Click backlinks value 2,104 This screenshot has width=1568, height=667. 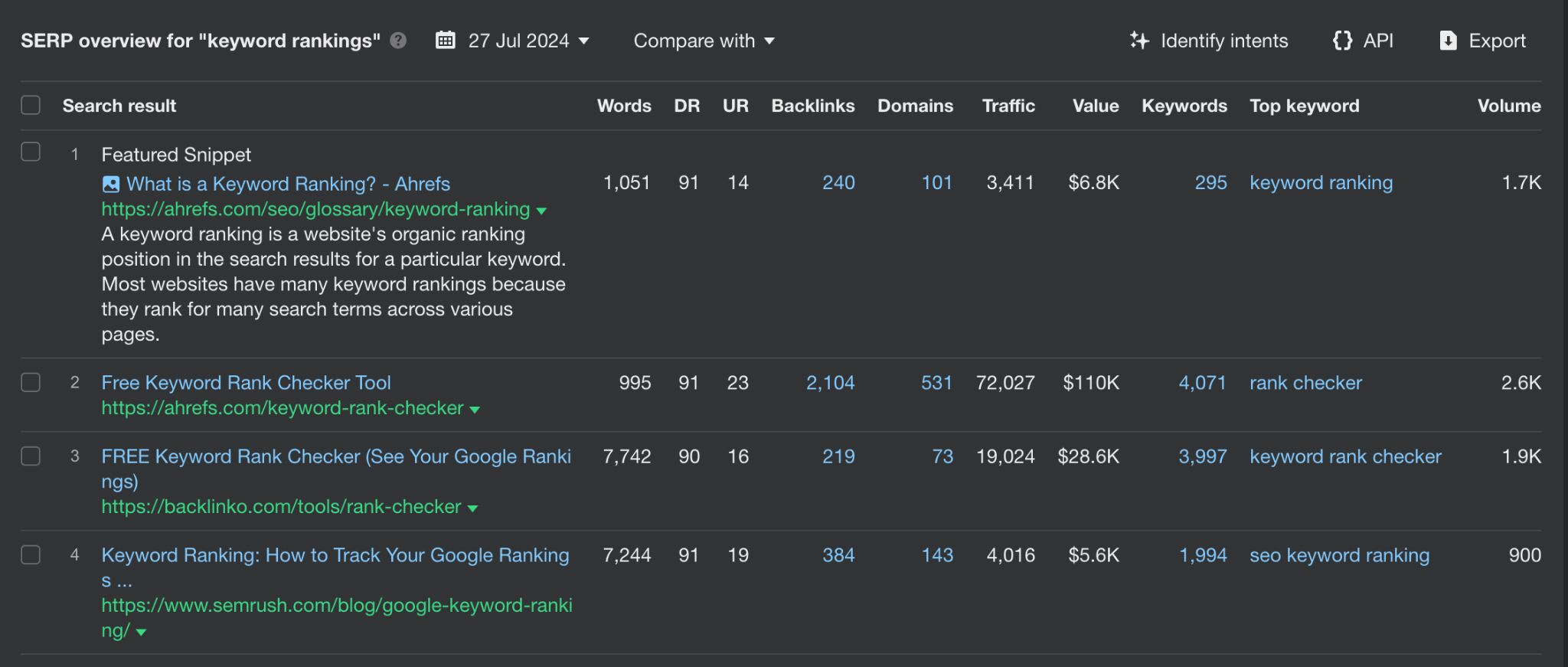[830, 382]
